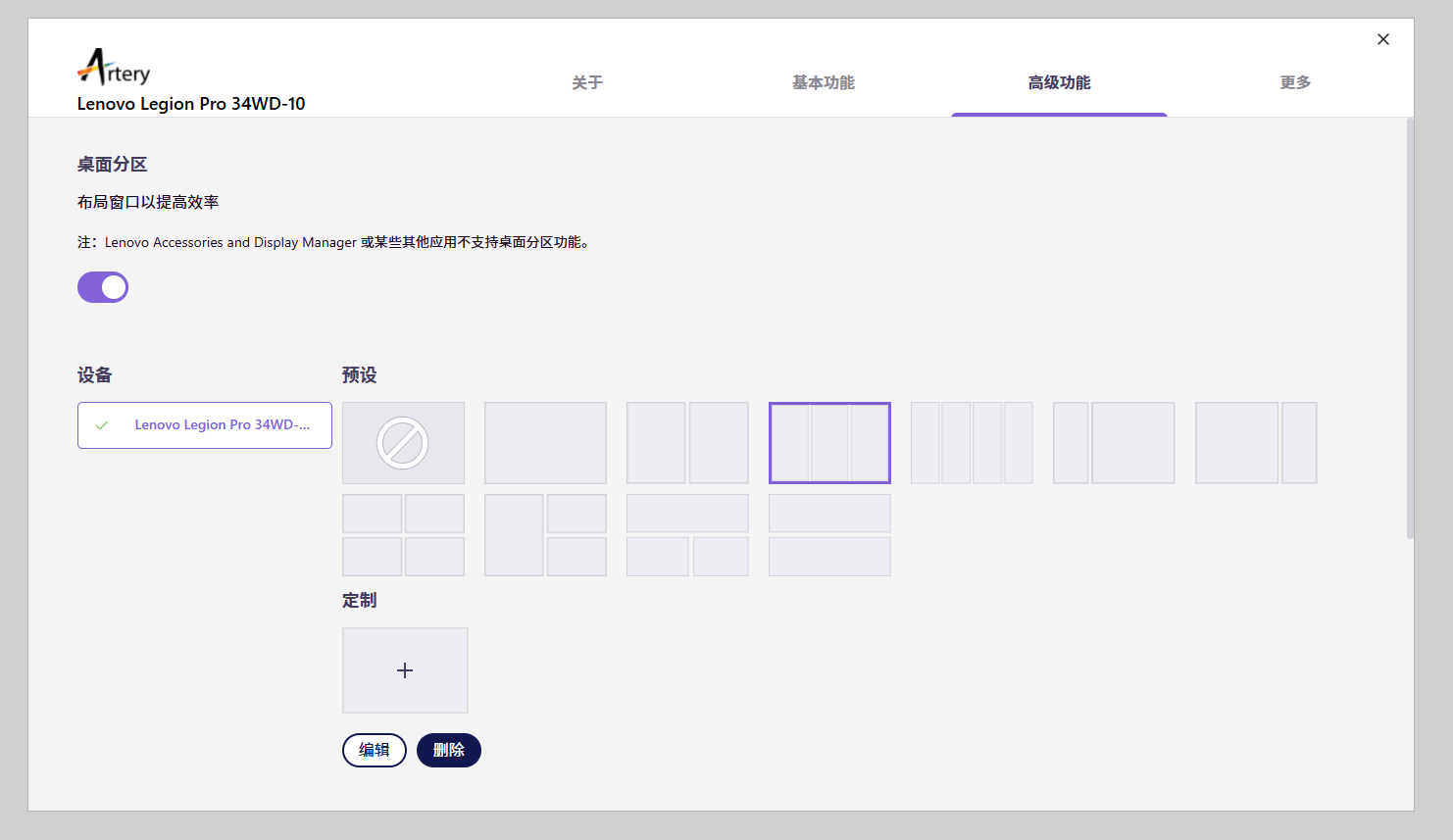The width and height of the screenshot is (1453, 840).
Task: Pick the wide-left narrow-right layout preset
Action: [x=1256, y=443]
